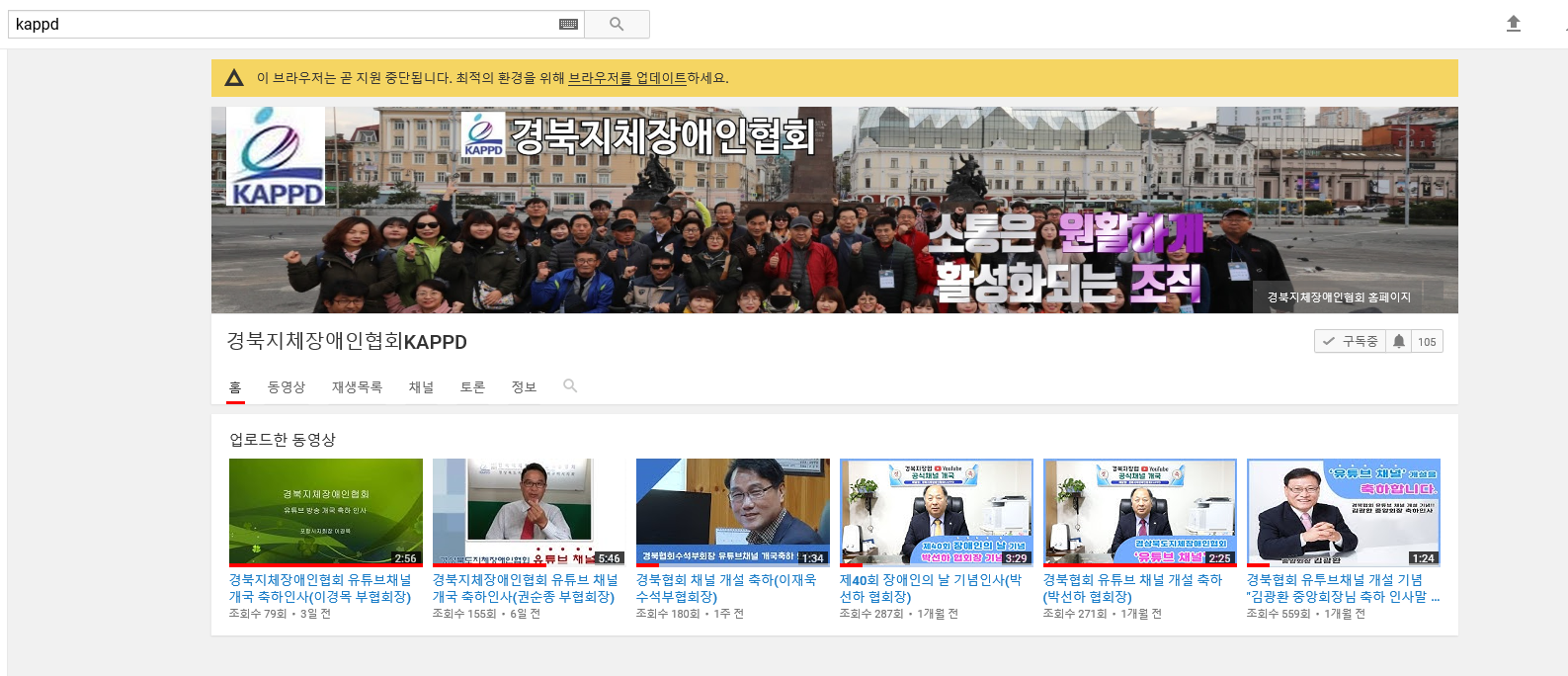Open channel search magnifier beside 정보 tab
1568x676 pixels.
(x=570, y=385)
